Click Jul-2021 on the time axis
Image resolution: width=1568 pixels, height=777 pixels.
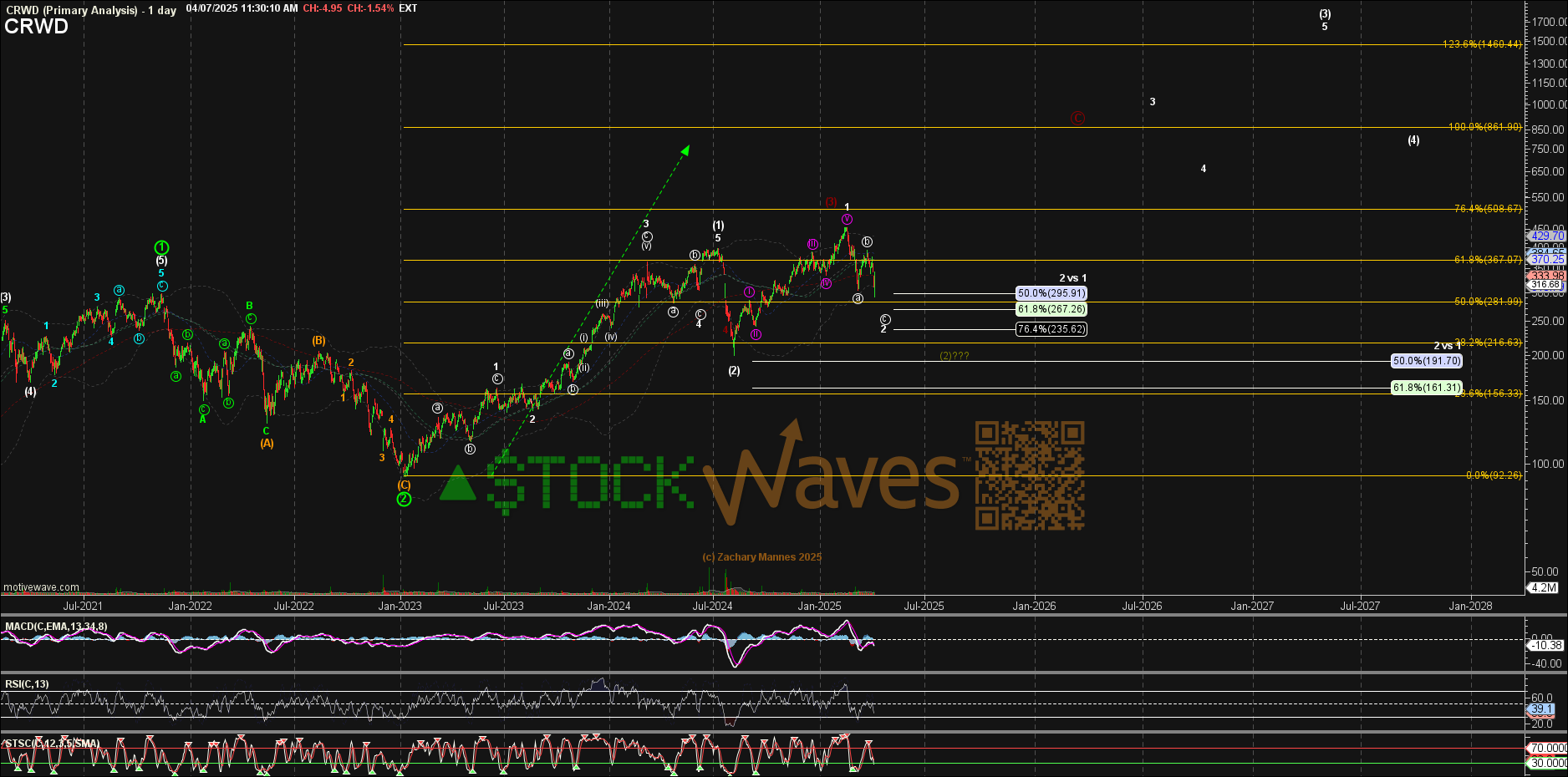[x=83, y=607]
